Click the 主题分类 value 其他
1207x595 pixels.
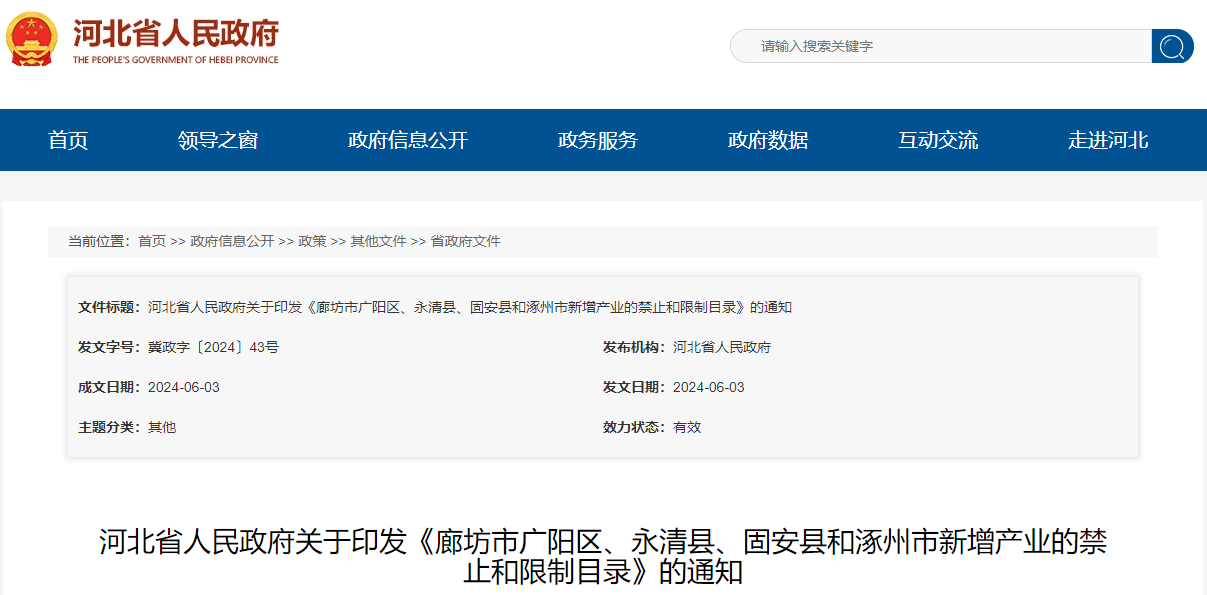click(162, 427)
